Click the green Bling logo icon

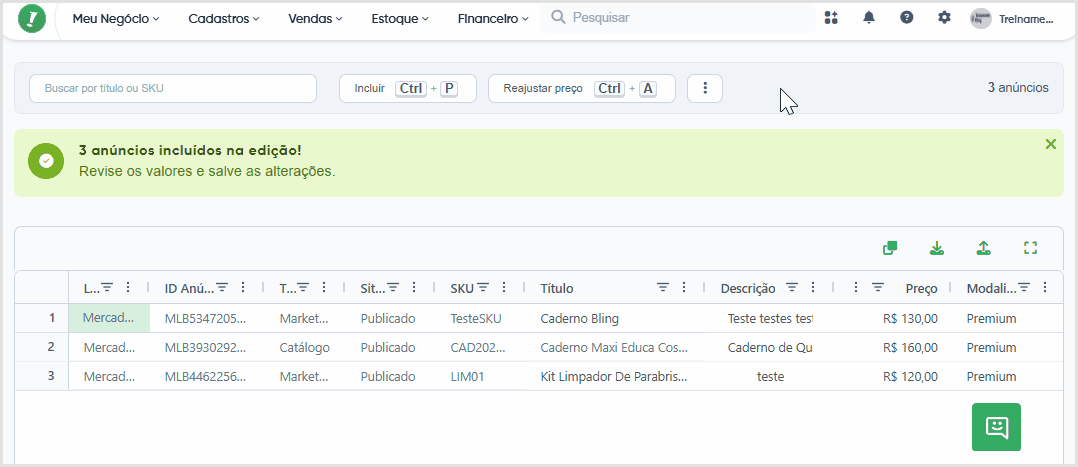point(32,19)
